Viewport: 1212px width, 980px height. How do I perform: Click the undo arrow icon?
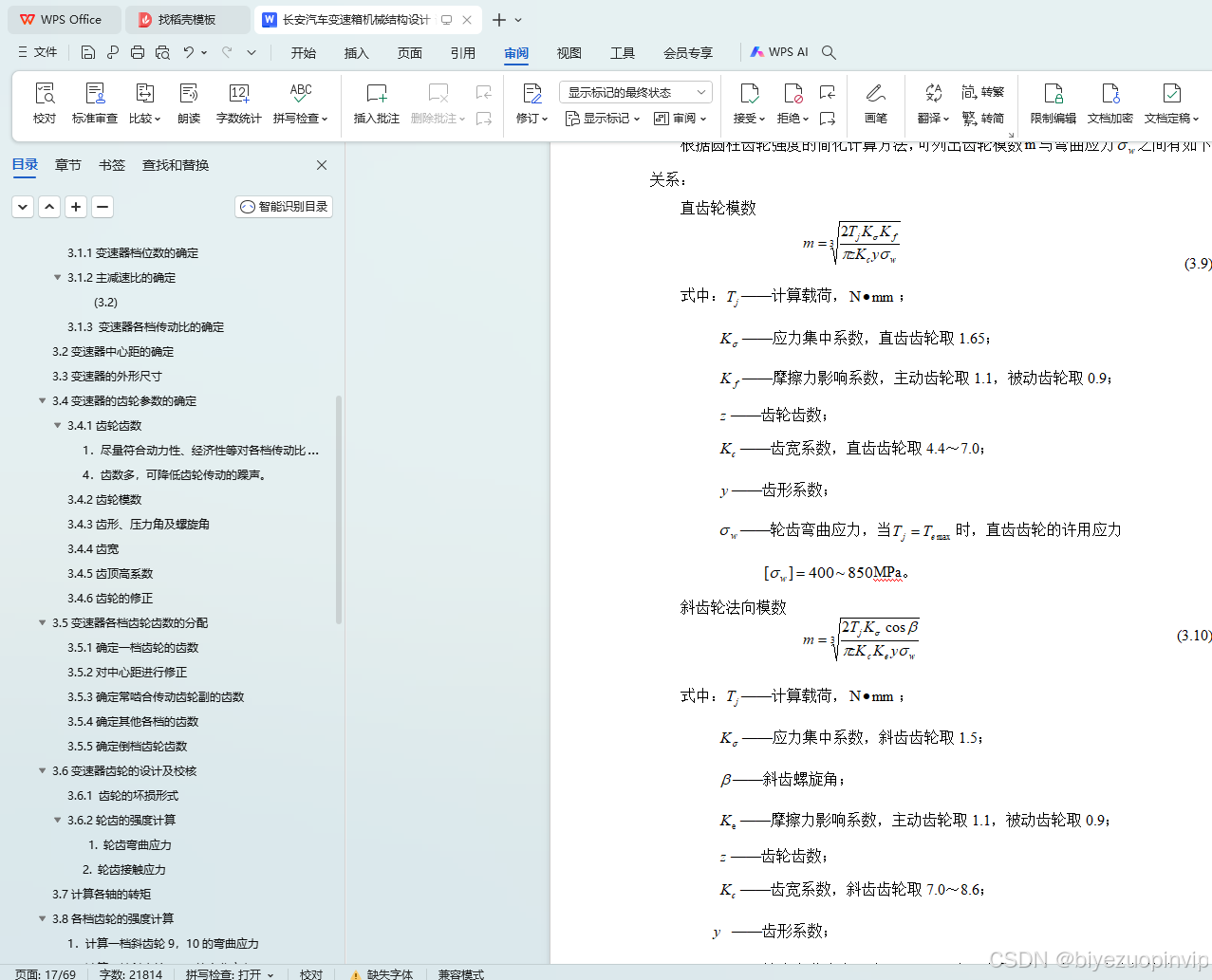(x=189, y=52)
